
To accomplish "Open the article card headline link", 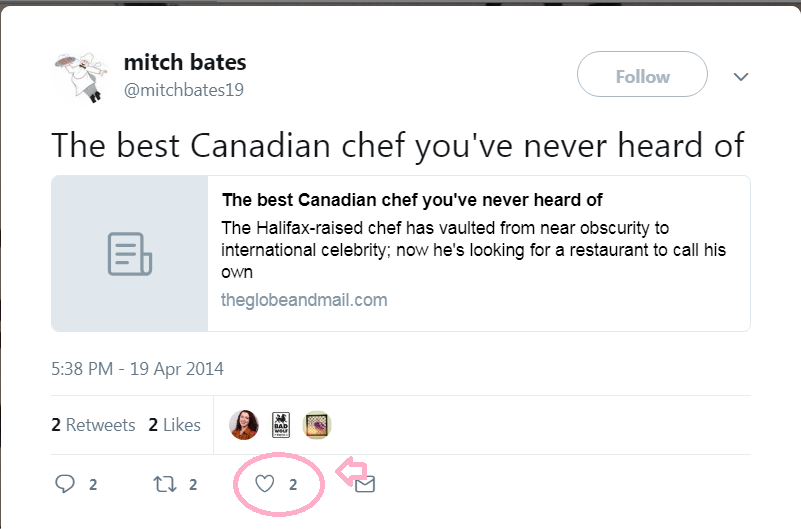I will (412, 200).
